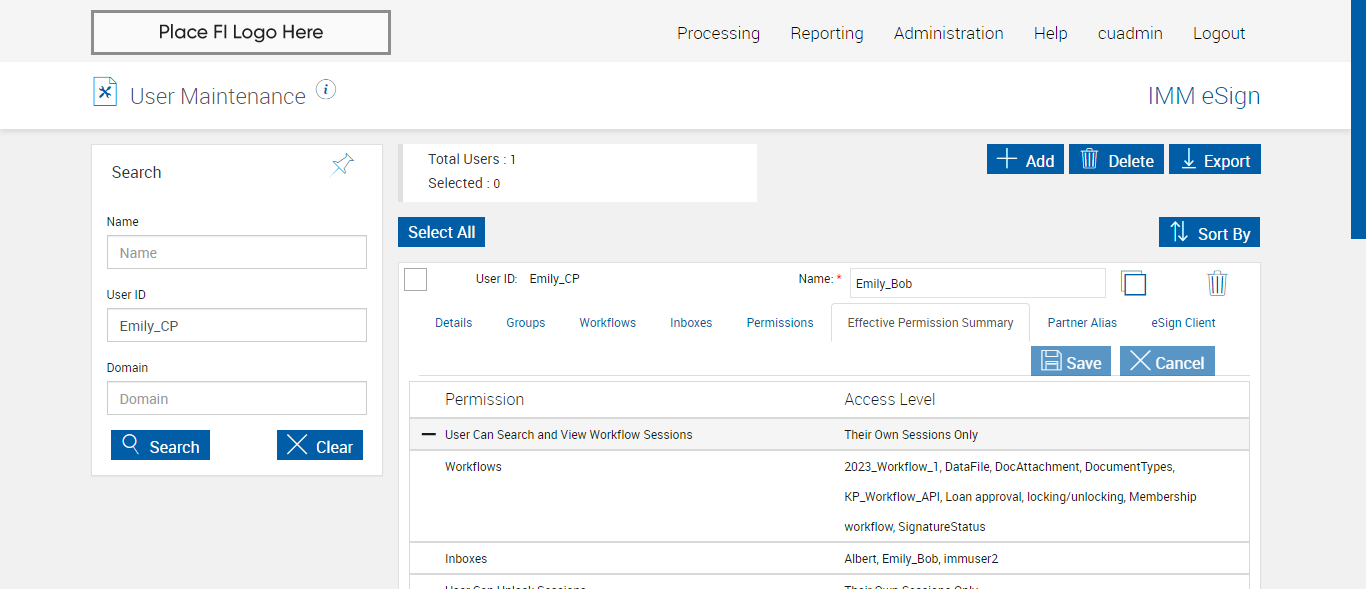Click the User Maintenance page icon
Viewport: 1366px width, 589px height.
[x=105, y=92]
